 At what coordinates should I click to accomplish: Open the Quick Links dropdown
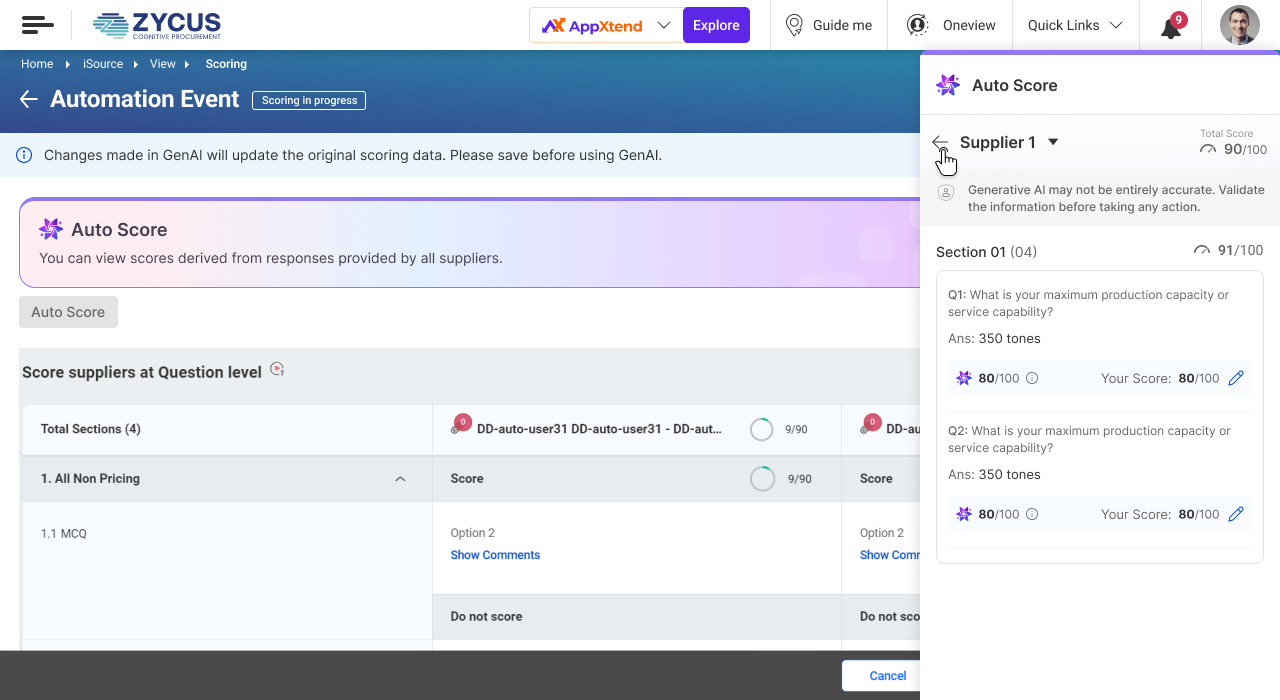[1075, 25]
